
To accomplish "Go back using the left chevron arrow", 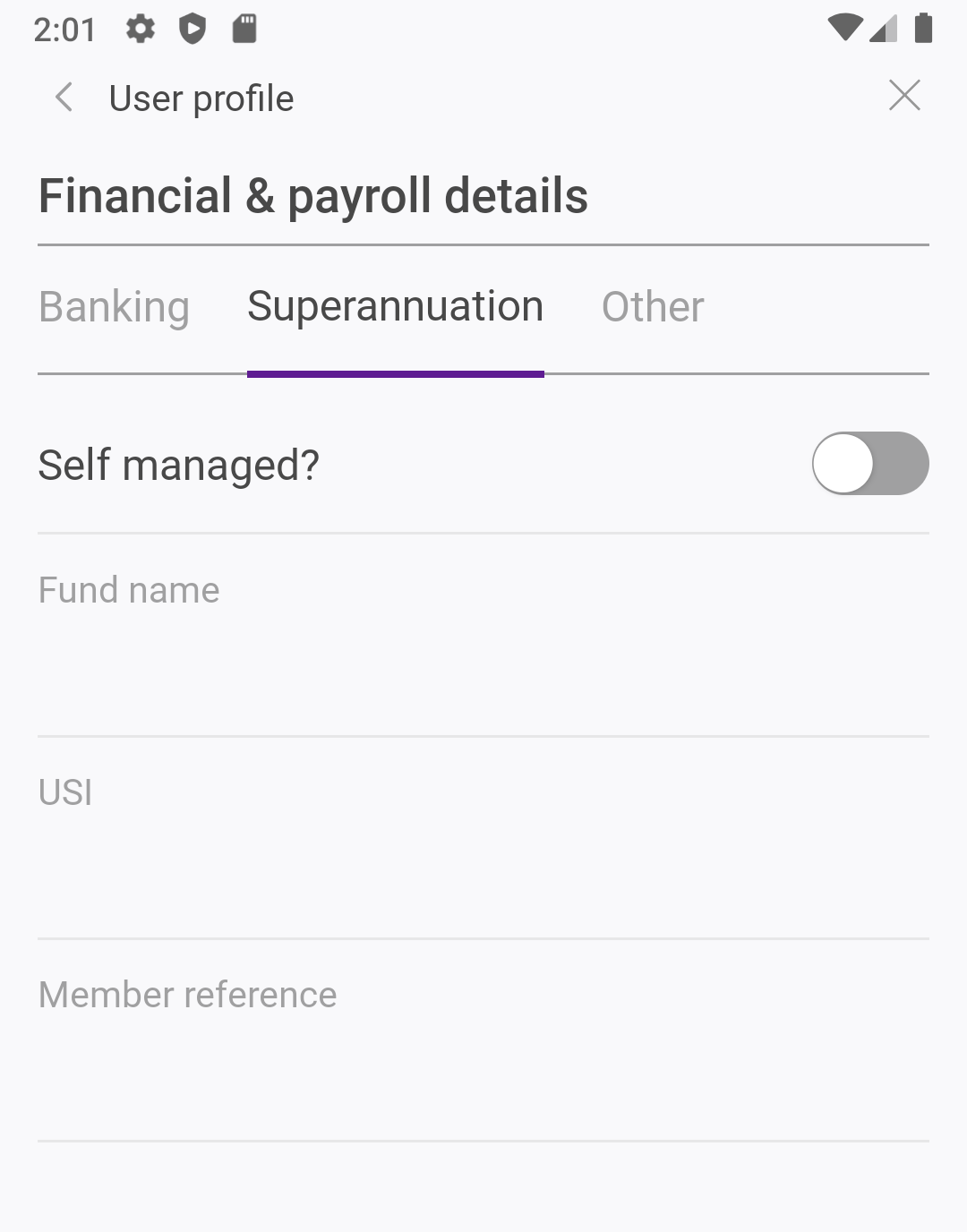I will [64, 98].
